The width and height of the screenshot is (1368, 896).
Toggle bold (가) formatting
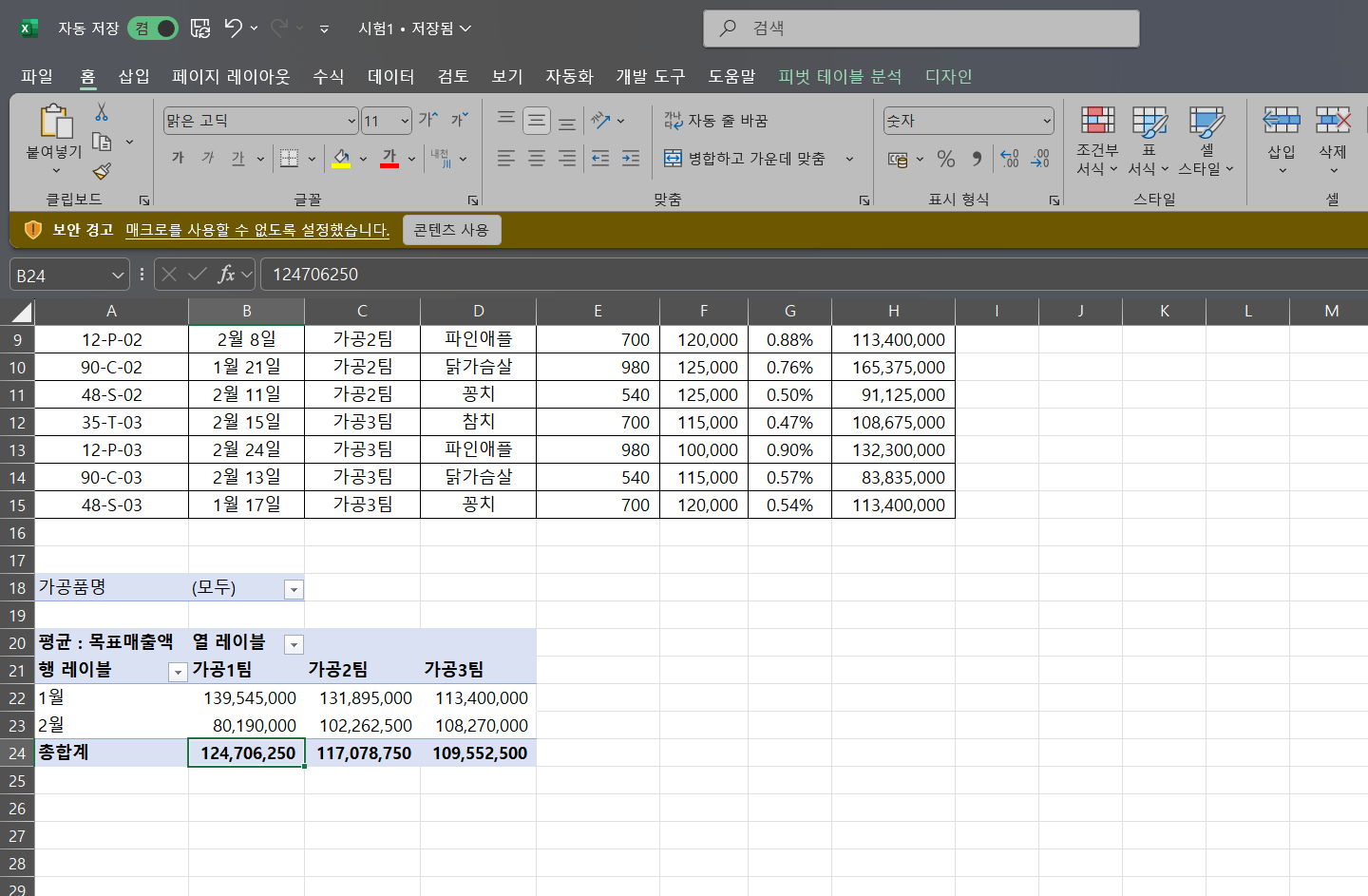pos(178,159)
